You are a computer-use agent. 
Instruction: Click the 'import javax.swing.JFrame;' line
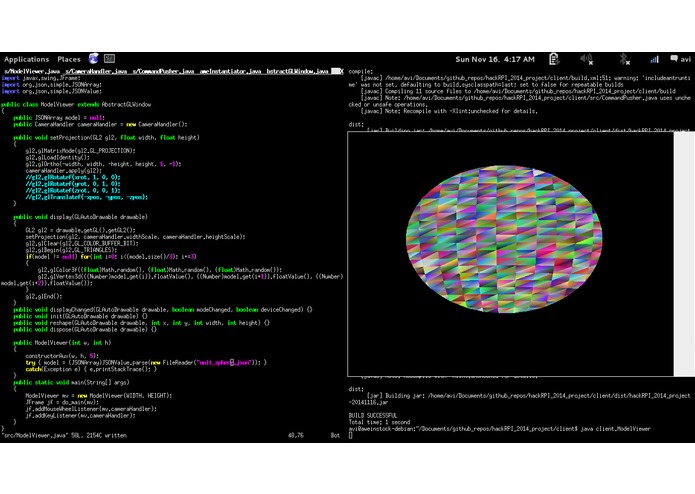[41, 78]
